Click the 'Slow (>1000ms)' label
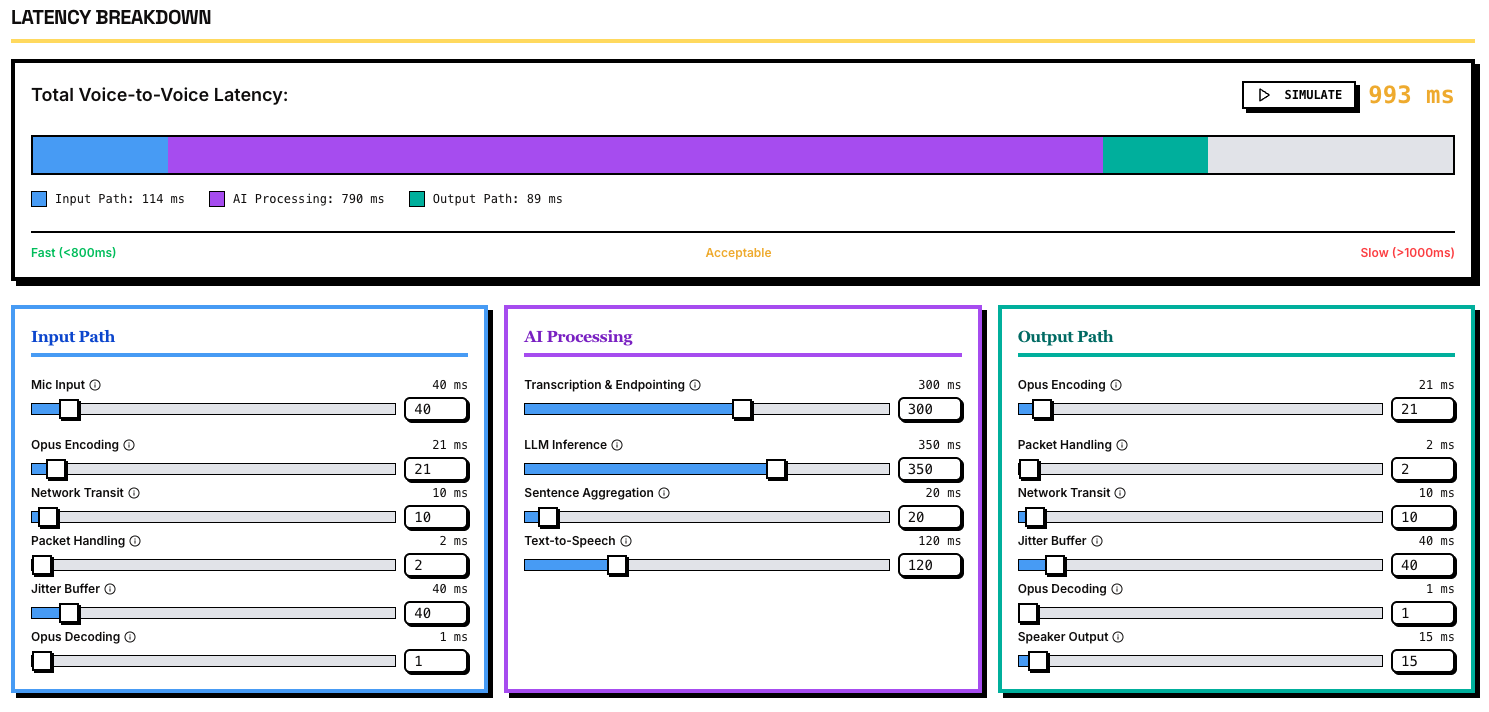This screenshot has width=1489, height=712. 1407,253
